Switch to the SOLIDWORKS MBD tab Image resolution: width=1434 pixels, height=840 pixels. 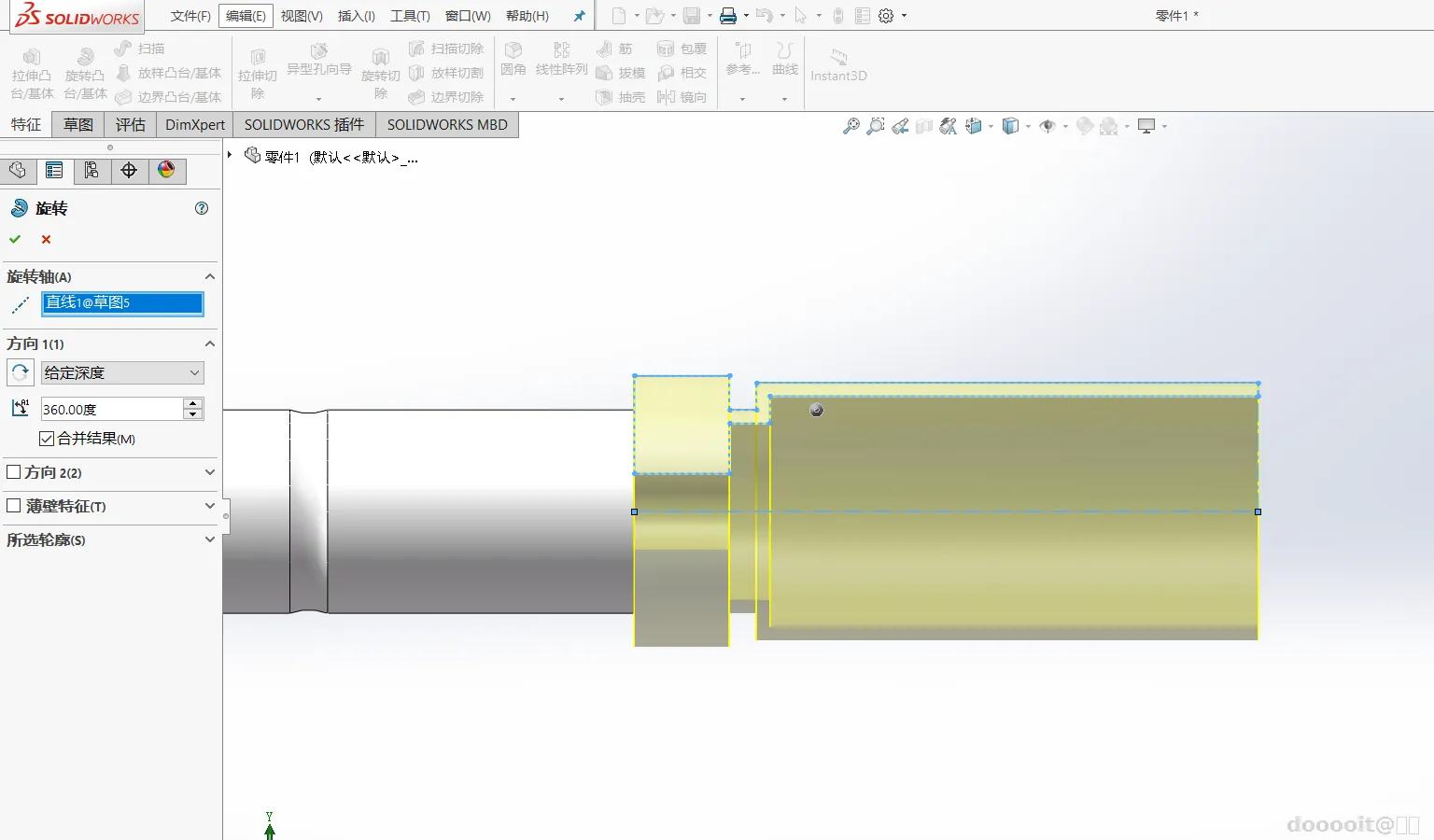pyautogui.click(x=447, y=125)
